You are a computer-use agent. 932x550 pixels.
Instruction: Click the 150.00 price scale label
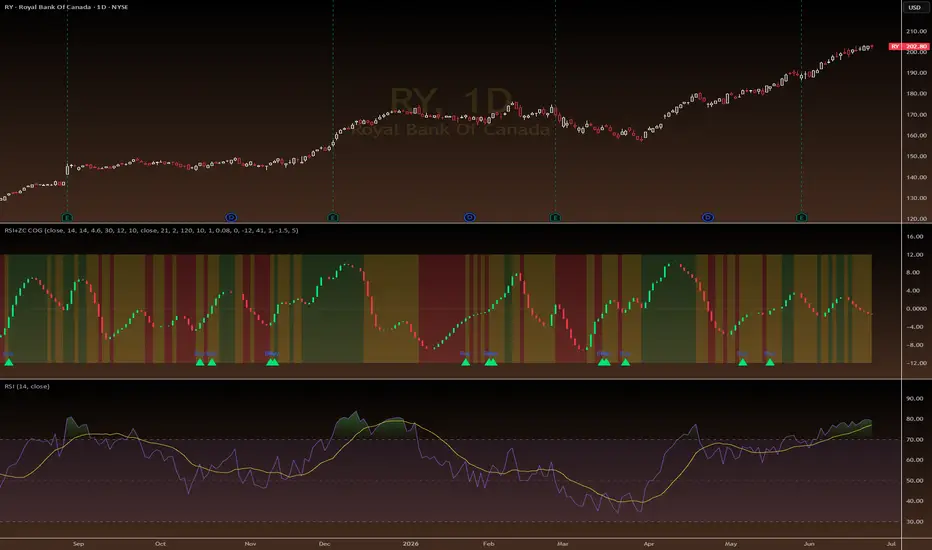(916, 156)
